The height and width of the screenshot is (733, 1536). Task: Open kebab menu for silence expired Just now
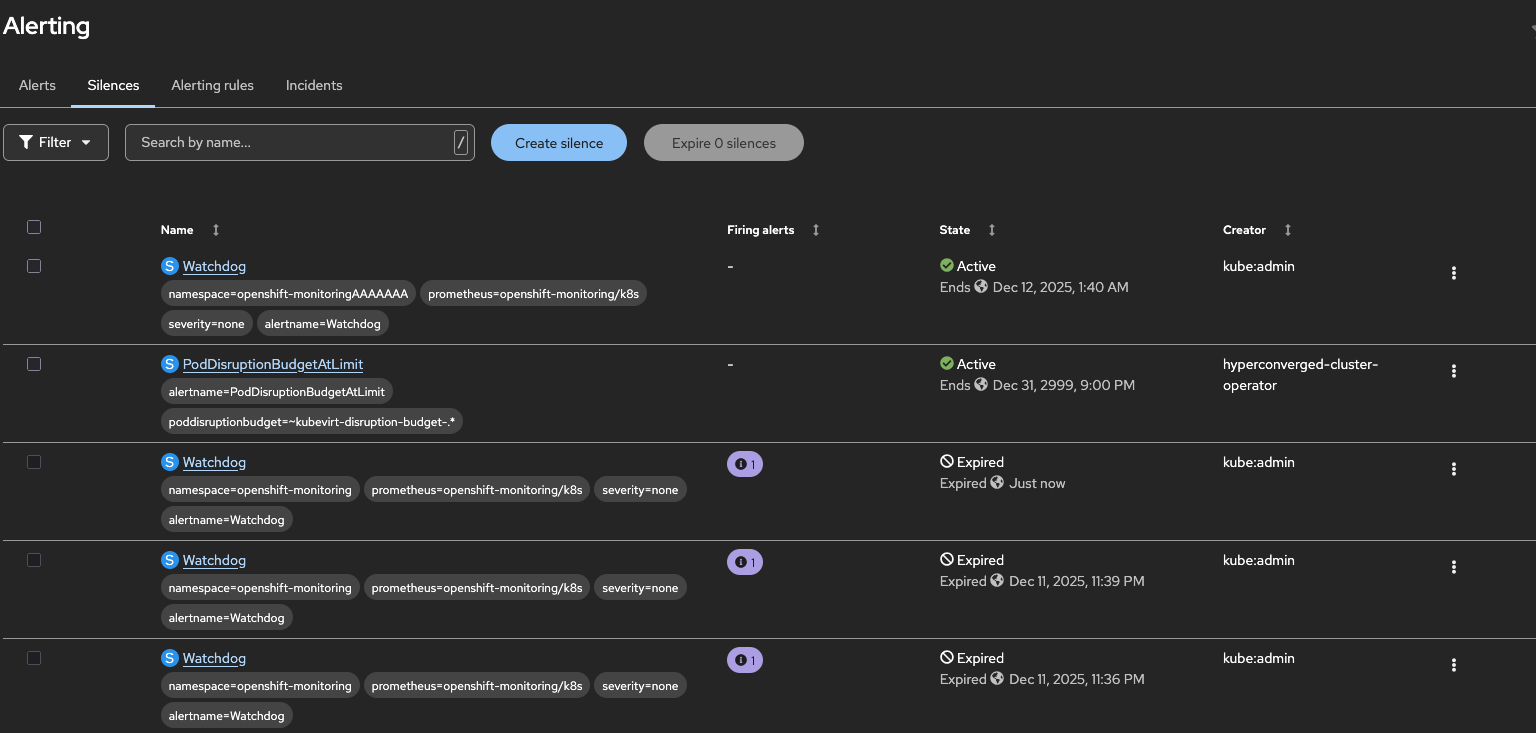pyautogui.click(x=1453, y=469)
